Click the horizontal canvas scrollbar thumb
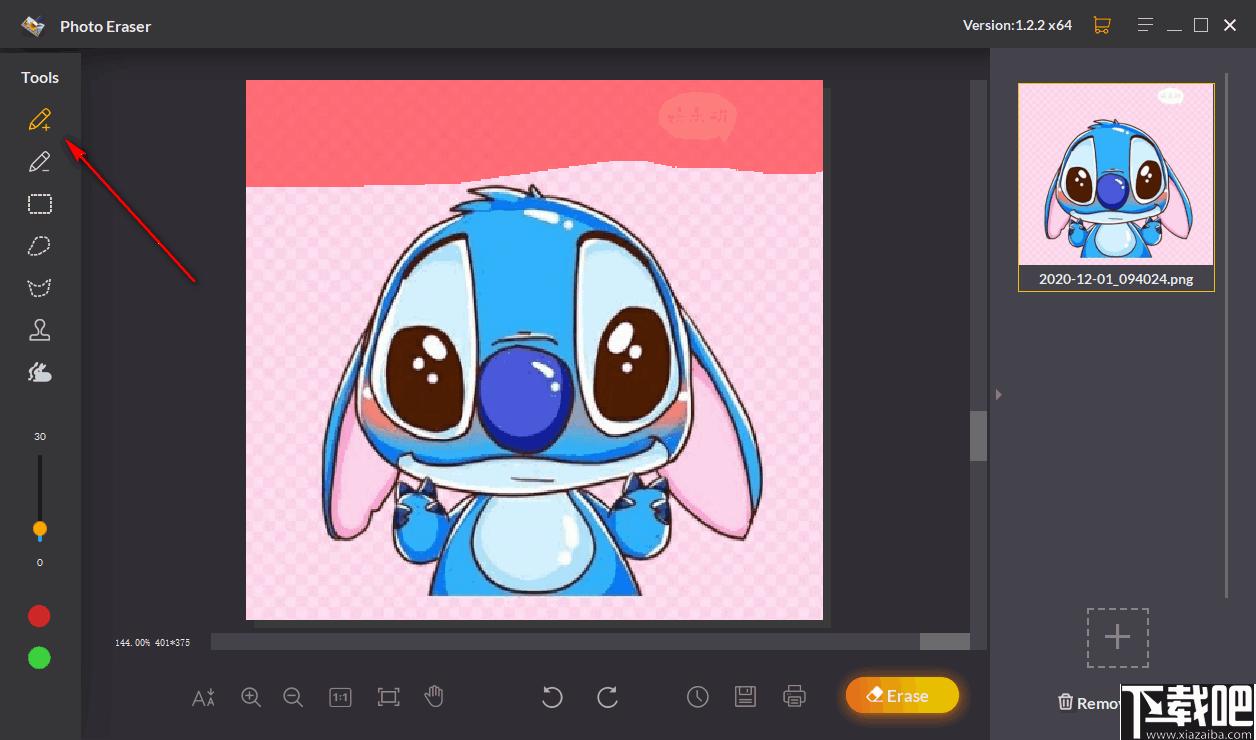 [945, 641]
